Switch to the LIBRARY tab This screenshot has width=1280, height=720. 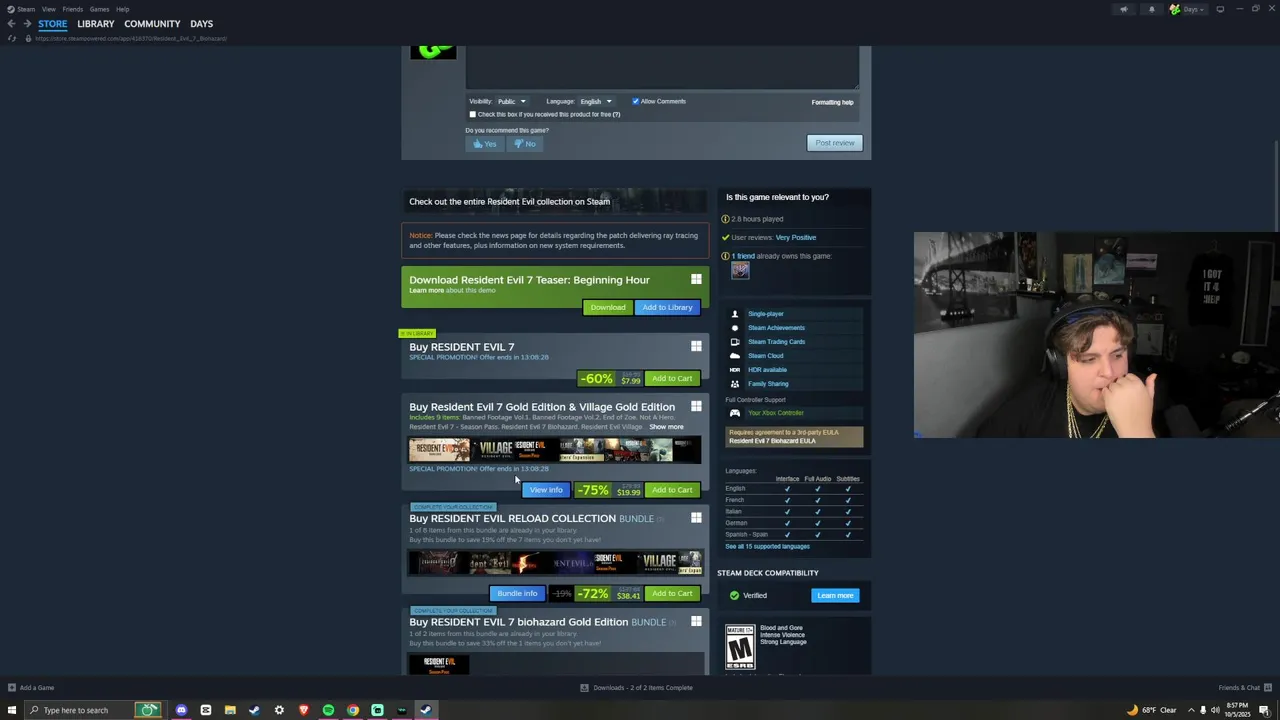[96, 24]
